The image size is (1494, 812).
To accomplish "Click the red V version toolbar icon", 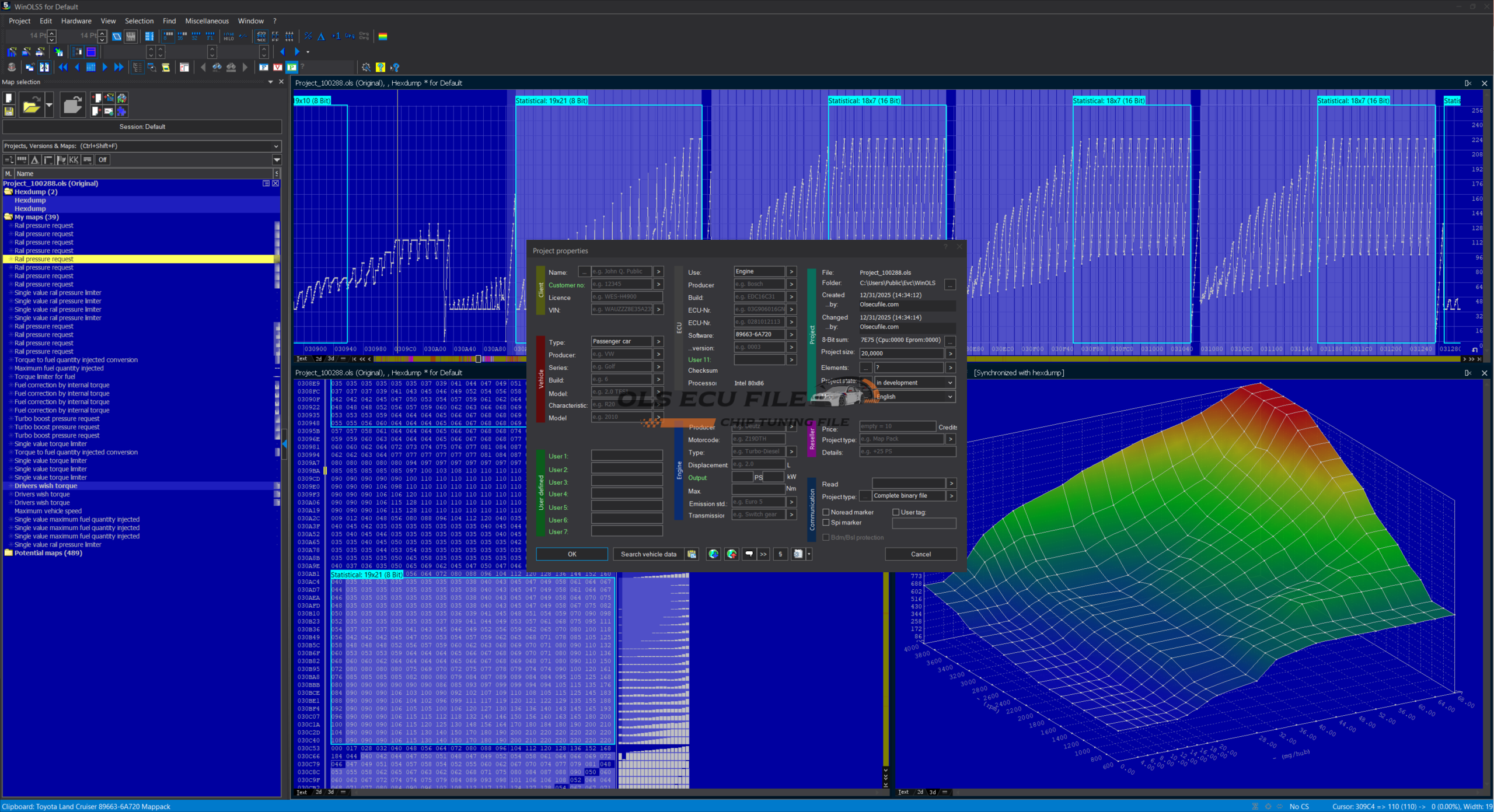I will (x=278, y=67).
